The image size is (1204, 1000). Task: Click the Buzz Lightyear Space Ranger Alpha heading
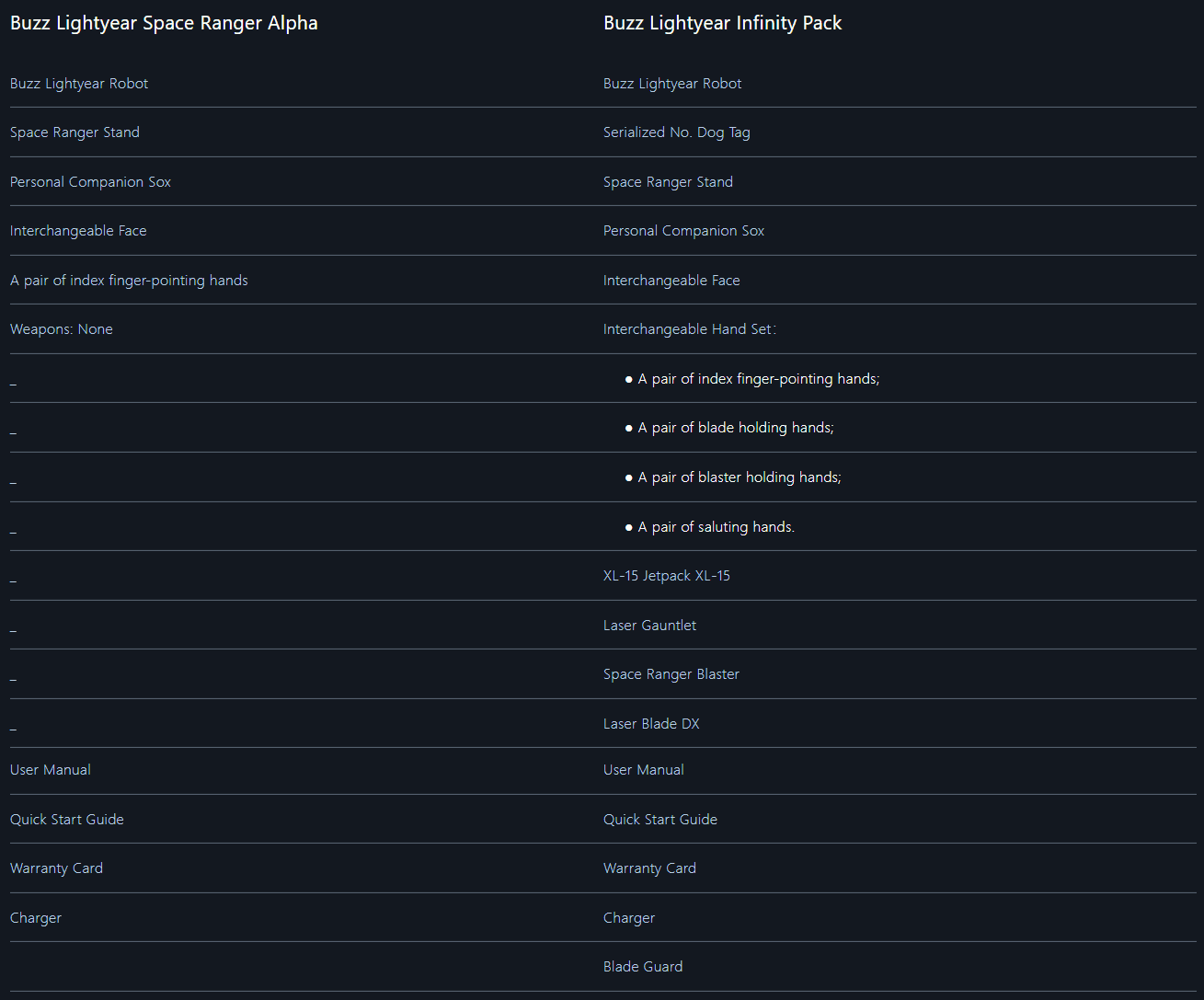coord(164,23)
